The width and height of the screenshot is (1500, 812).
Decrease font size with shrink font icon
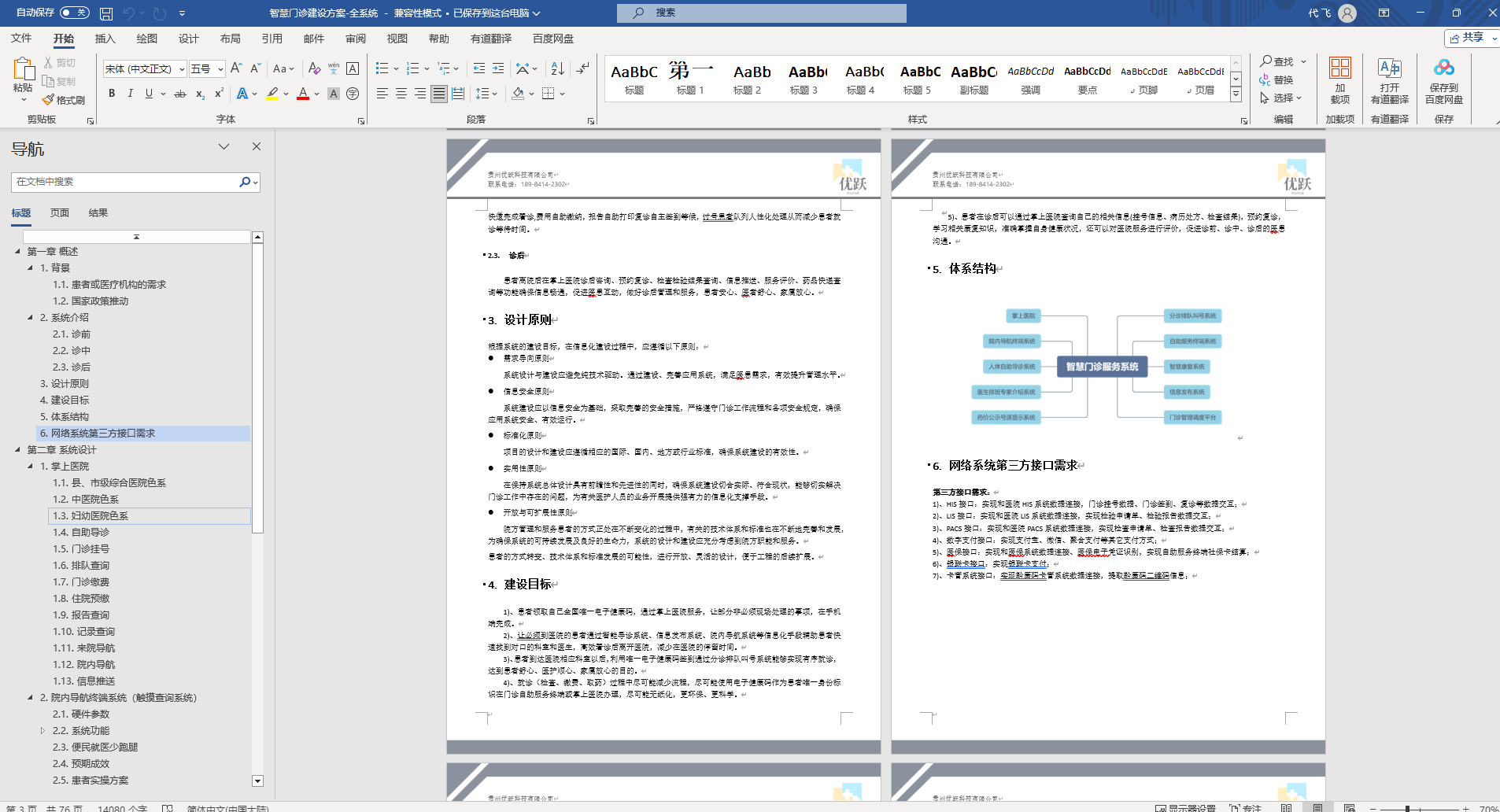(255, 68)
